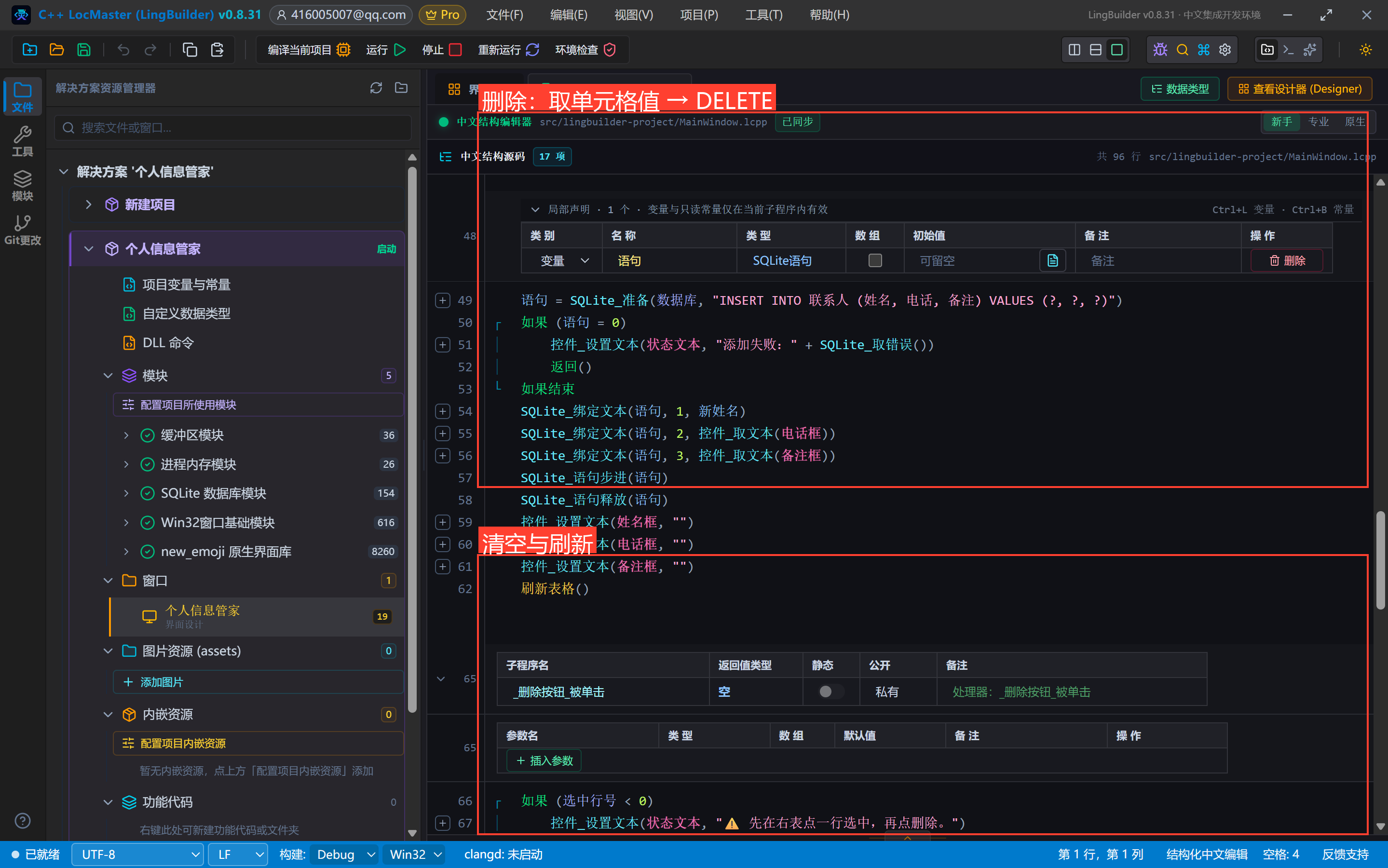Click the redo arrow icon
The height and width of the screenshot is (868, 1388).
click(x=150, y=50)
